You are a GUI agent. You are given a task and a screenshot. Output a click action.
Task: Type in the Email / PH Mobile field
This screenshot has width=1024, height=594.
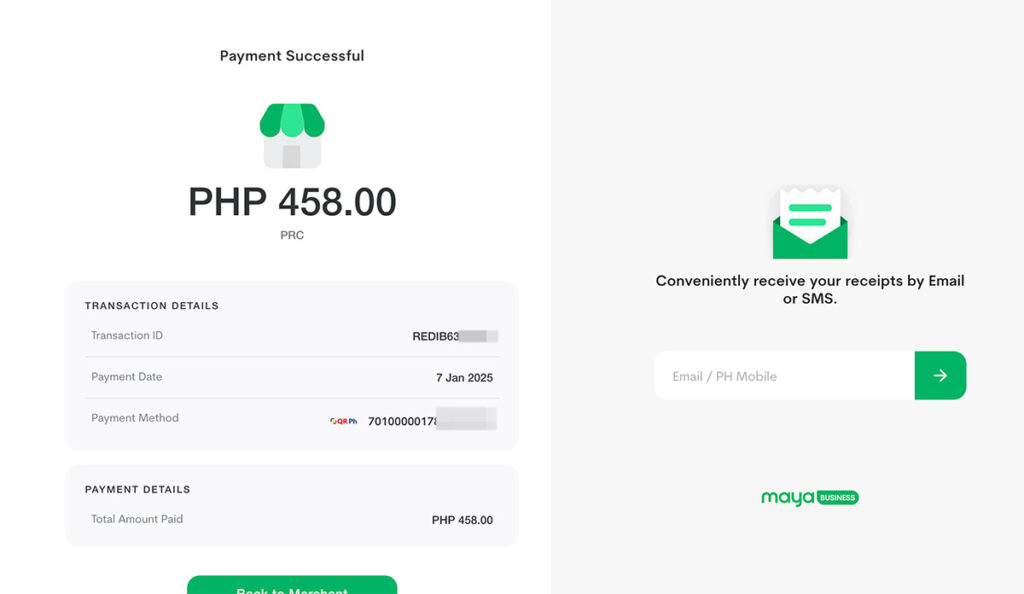pos(784,376)
